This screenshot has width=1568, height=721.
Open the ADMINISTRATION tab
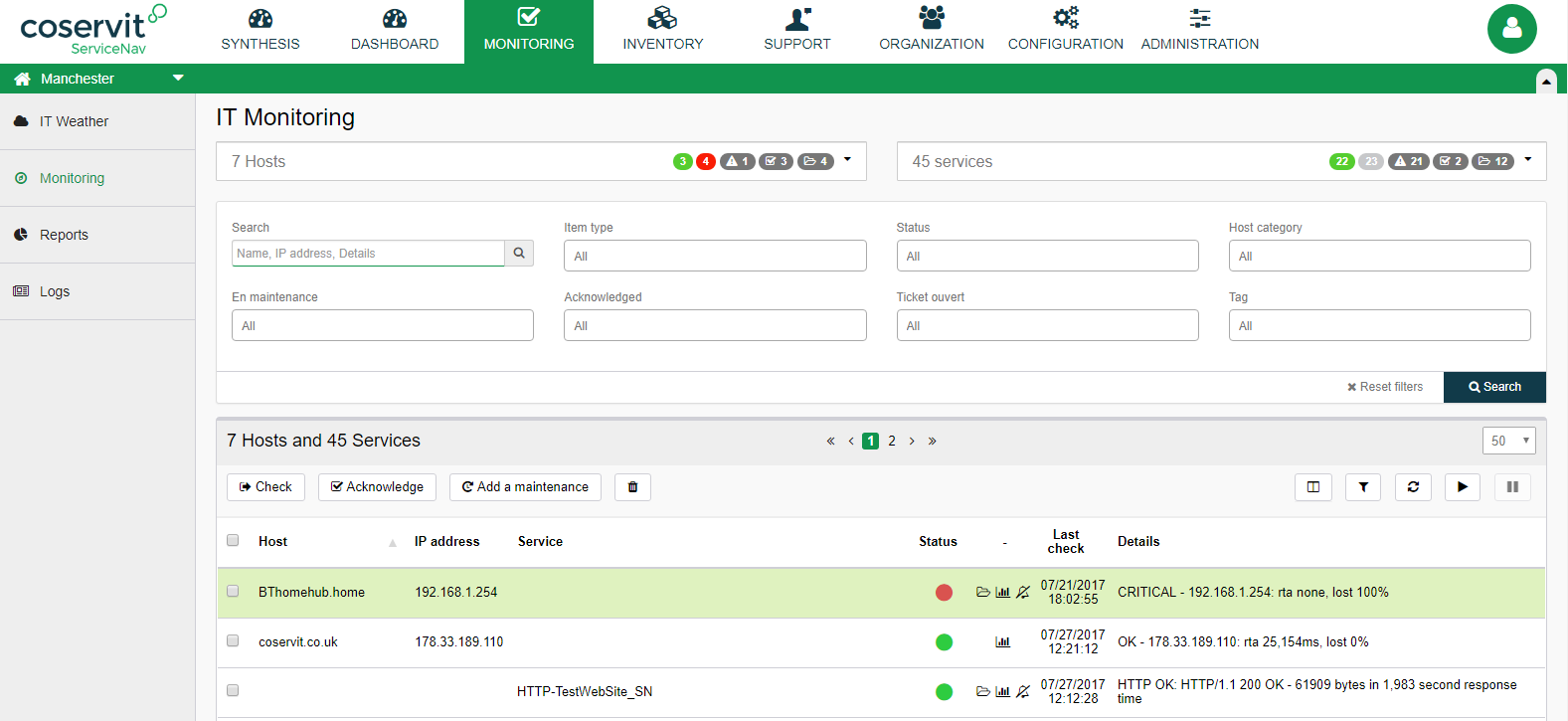tap(1200, 32)
